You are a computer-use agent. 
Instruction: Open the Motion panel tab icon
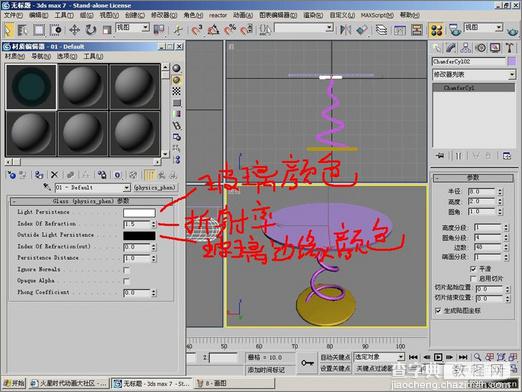480,48
